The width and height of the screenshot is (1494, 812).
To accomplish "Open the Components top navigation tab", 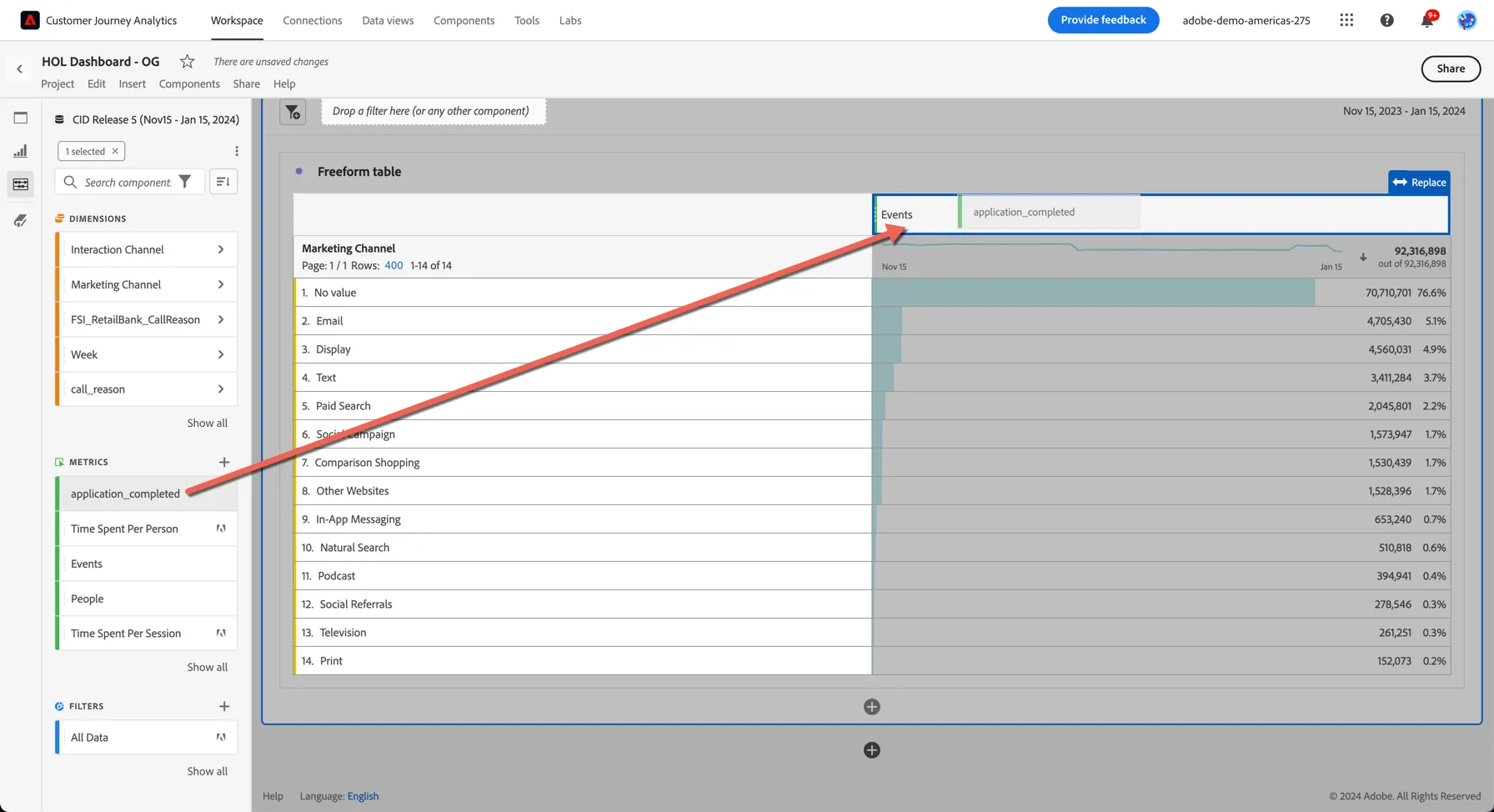I will point(464,20).
